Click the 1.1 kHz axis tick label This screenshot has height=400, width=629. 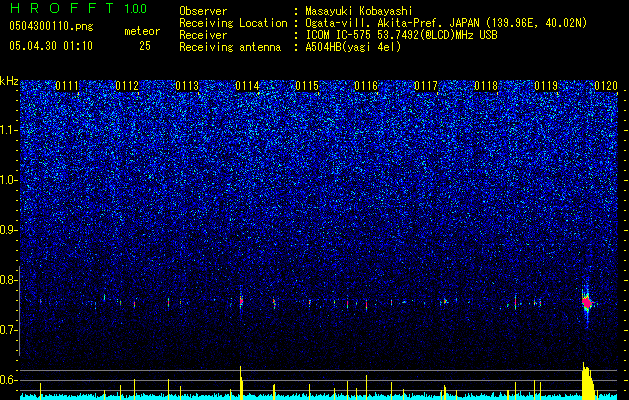[8, 131]
